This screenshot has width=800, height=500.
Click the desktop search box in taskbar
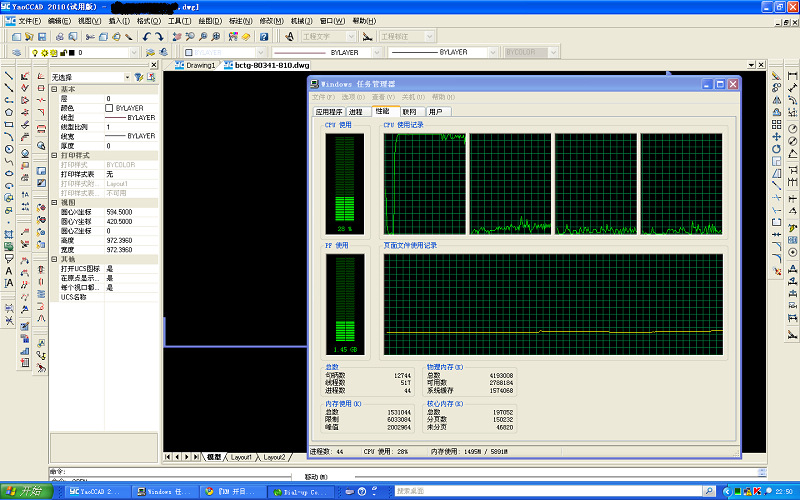(549, 491)
